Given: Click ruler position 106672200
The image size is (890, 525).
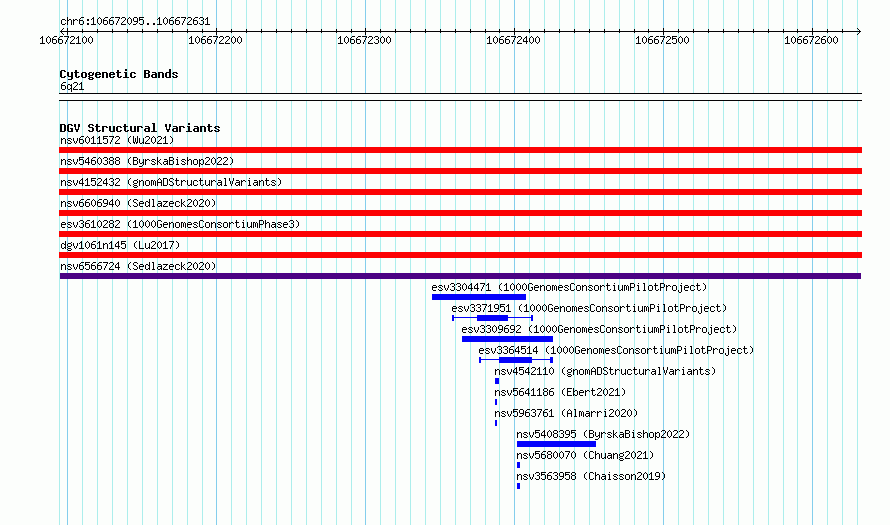Looking at the screenshot, I should (x=216, y=40).
